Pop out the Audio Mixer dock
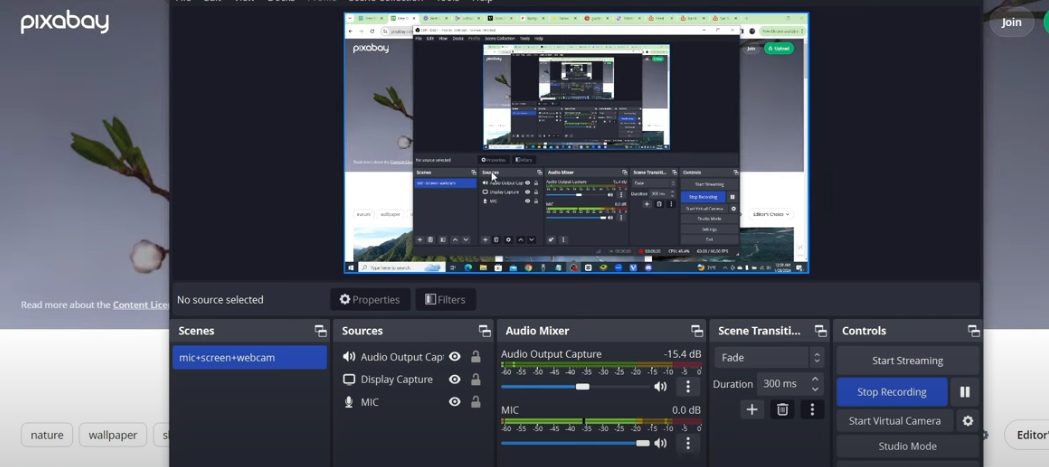Image resolution: width=1049 pixels, height=467 pixels. click(x=697, y=331)
